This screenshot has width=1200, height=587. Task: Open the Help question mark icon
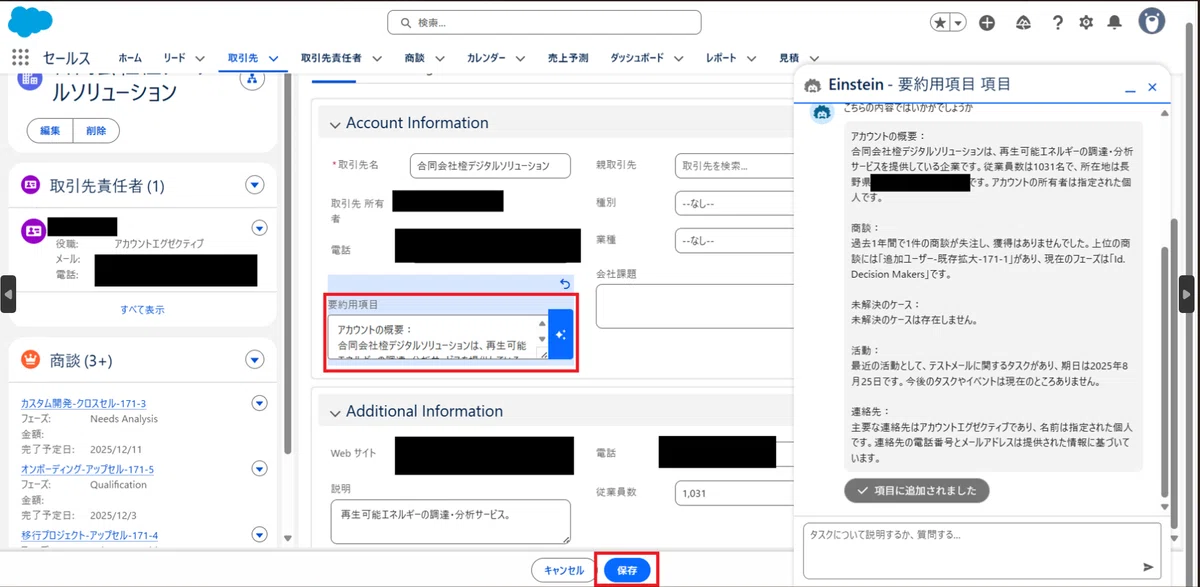coord(1057,22)
